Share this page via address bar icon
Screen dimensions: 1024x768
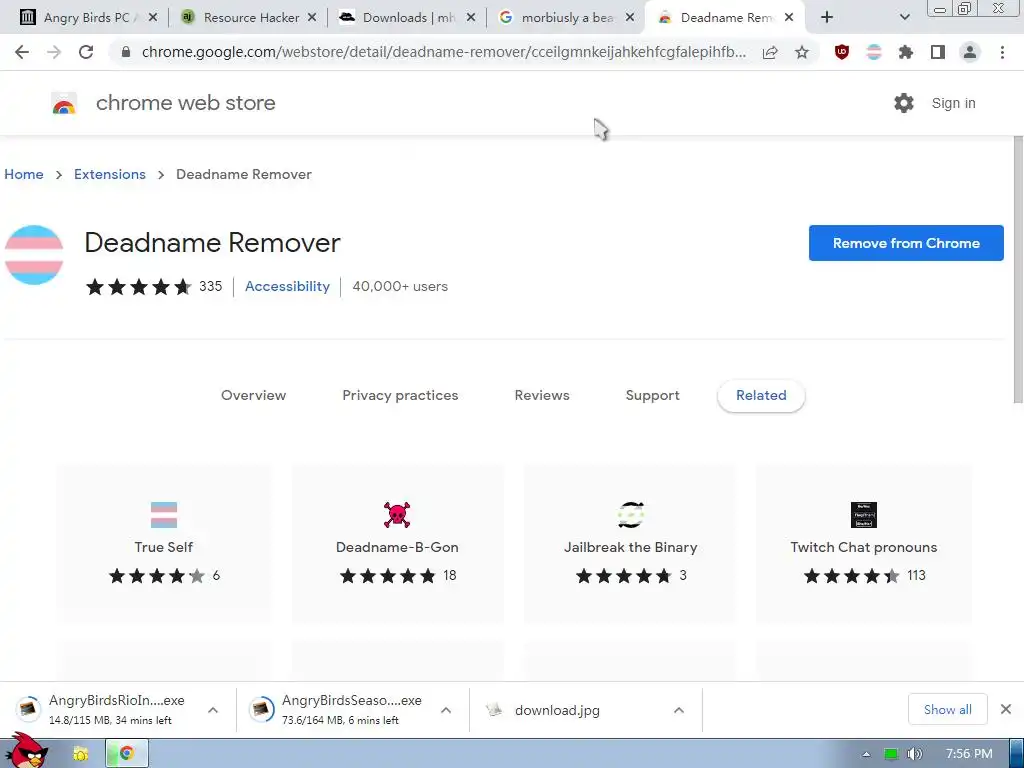coord(770,52)
